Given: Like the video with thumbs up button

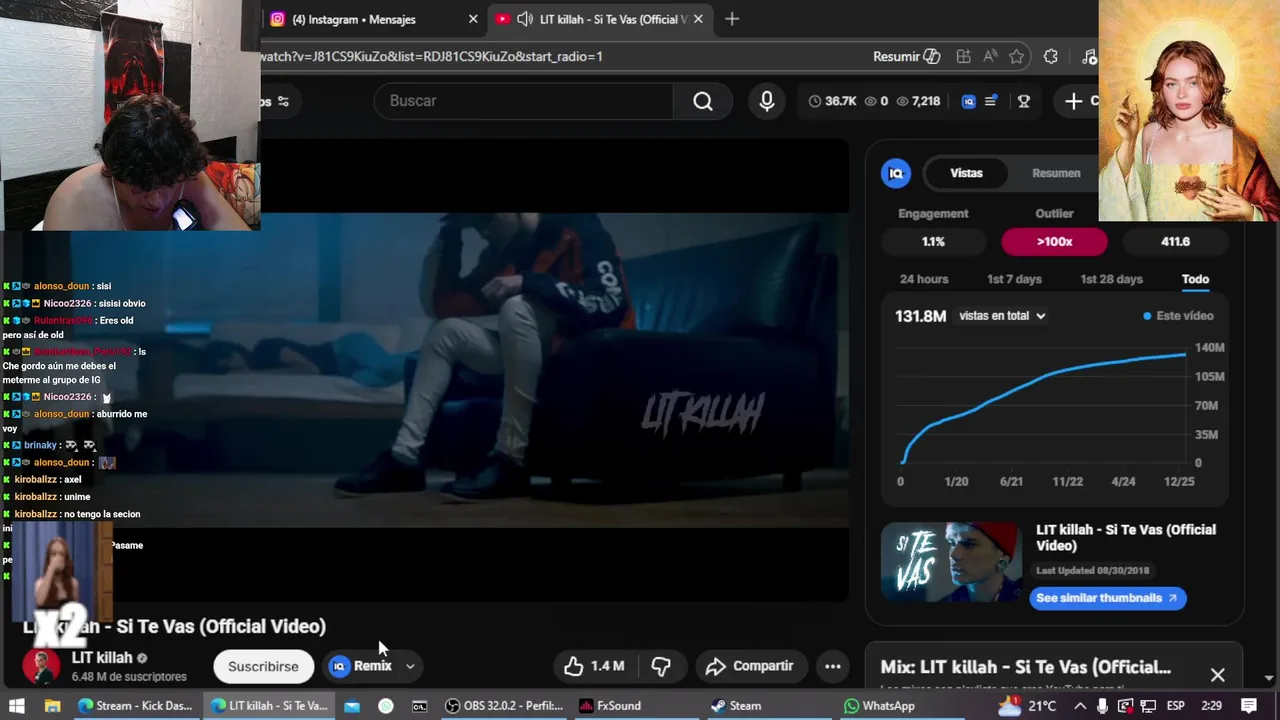Looking at the screenshot, I should 594,666.
